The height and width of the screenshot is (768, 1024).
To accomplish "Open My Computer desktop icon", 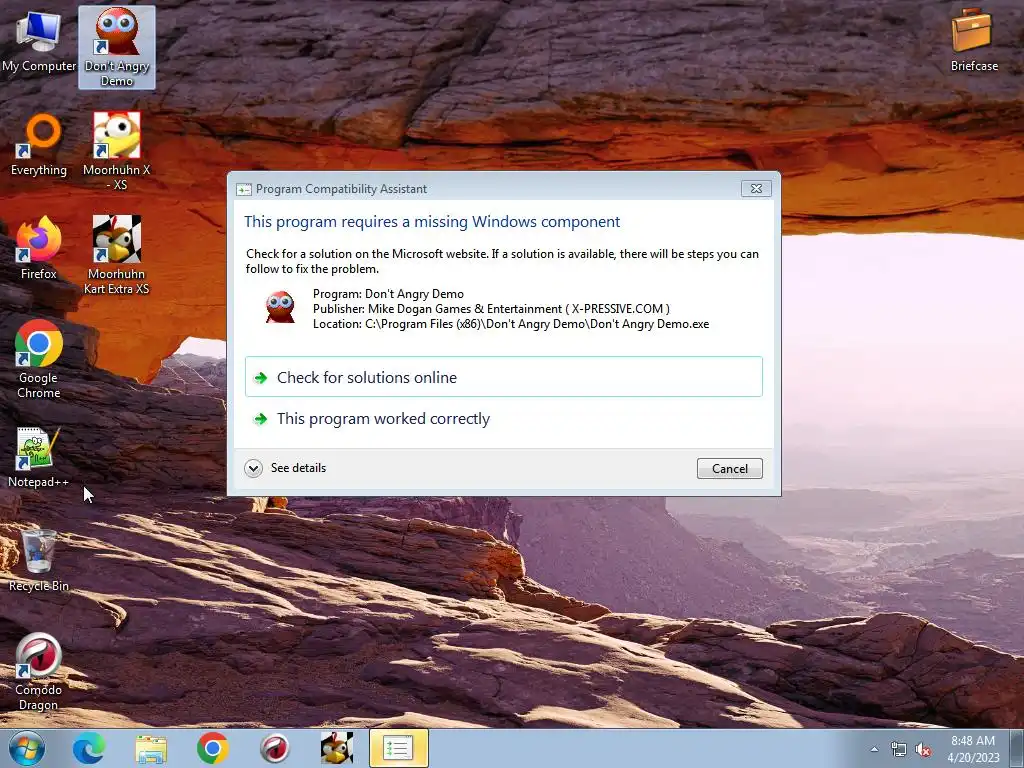I will 39,42.
